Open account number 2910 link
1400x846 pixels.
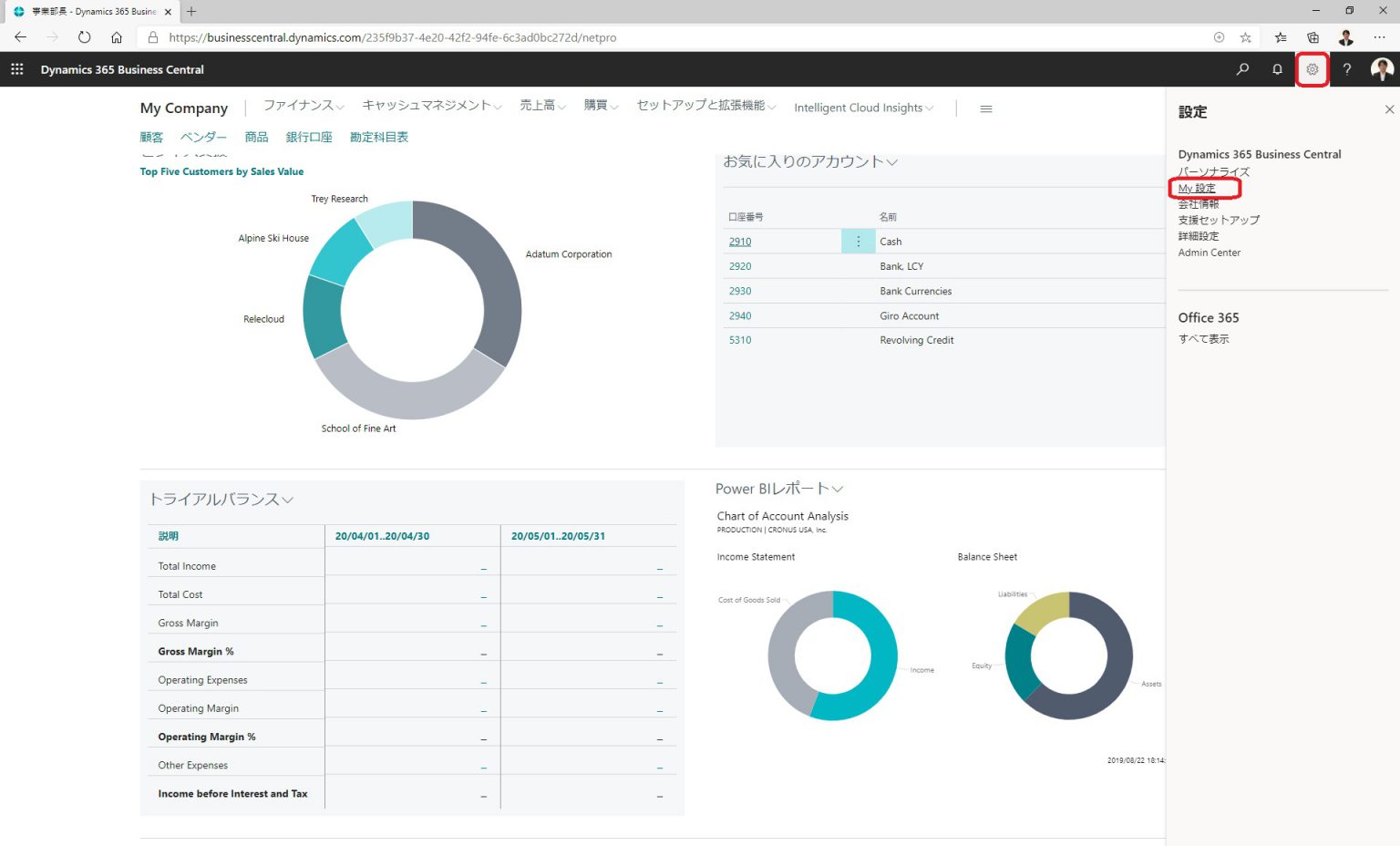[x=740, y=242]
